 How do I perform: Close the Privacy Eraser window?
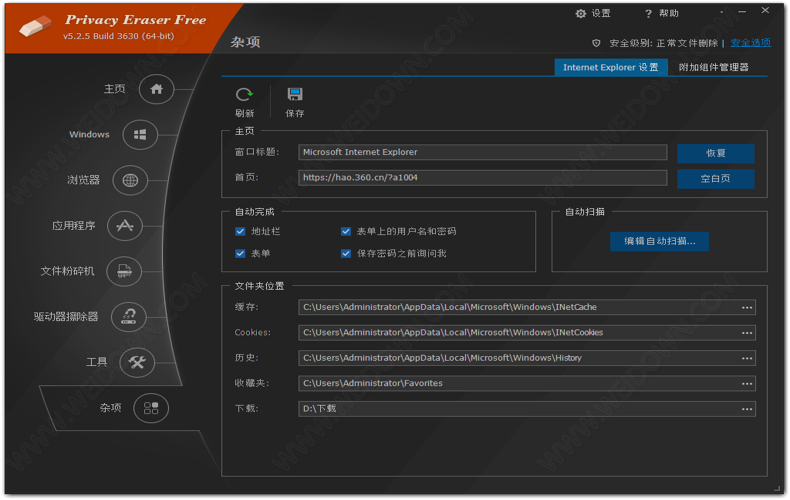(x=765, y=10)
